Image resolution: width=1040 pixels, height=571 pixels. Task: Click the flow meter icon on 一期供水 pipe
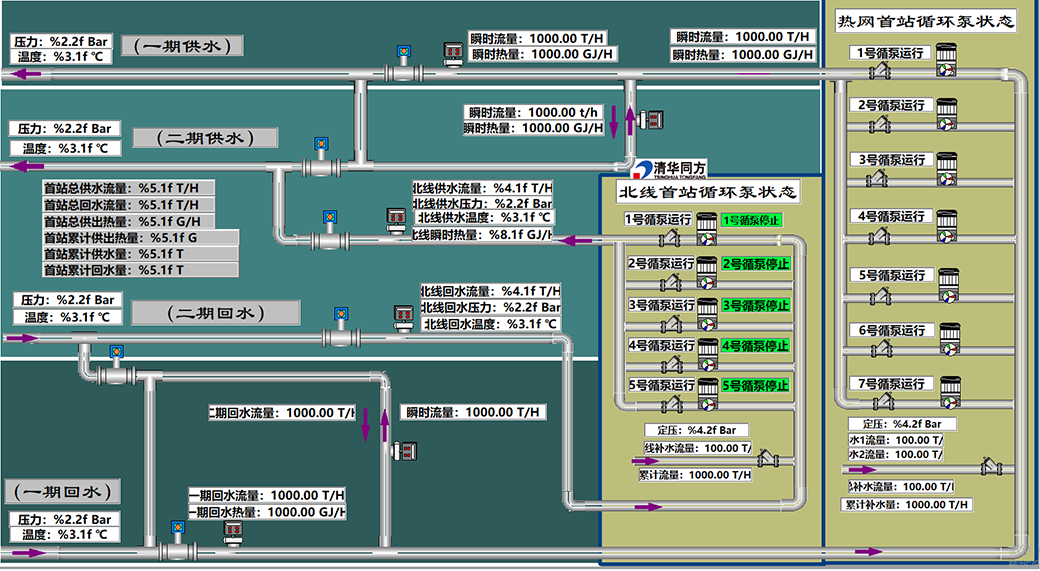[x=403, y=65]
